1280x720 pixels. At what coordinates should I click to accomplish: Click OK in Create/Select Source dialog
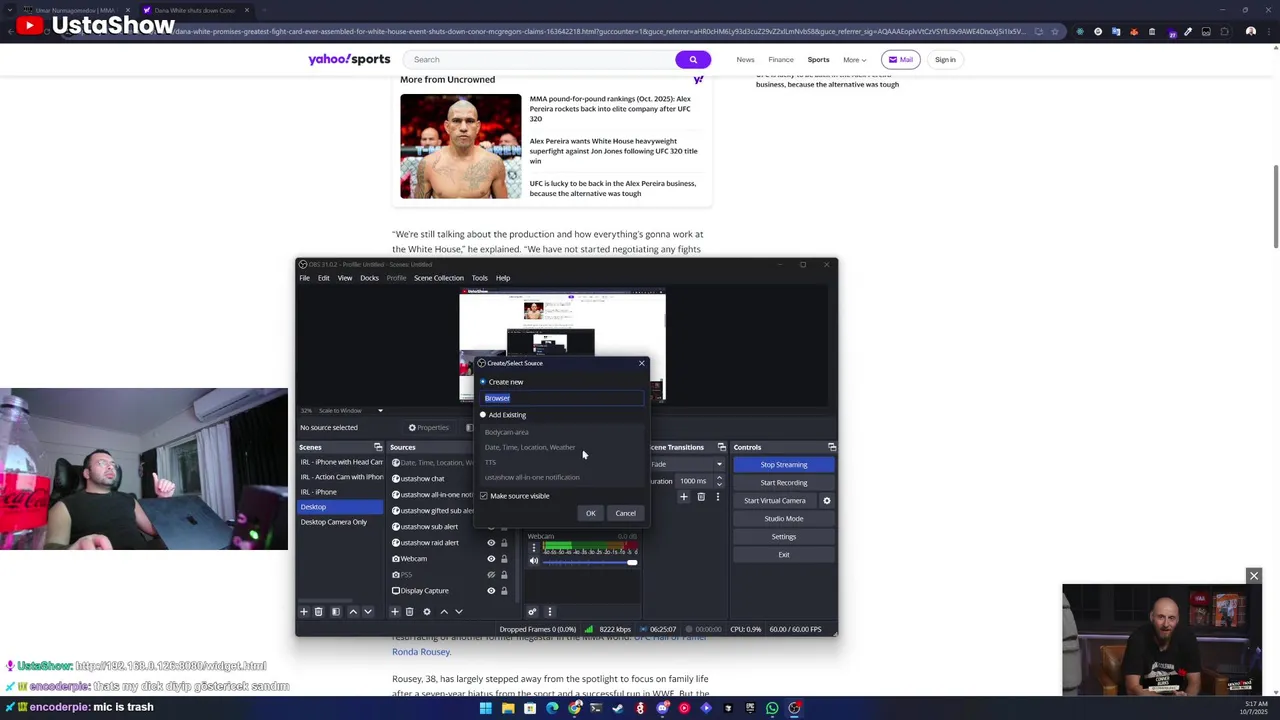click(591, 513)
